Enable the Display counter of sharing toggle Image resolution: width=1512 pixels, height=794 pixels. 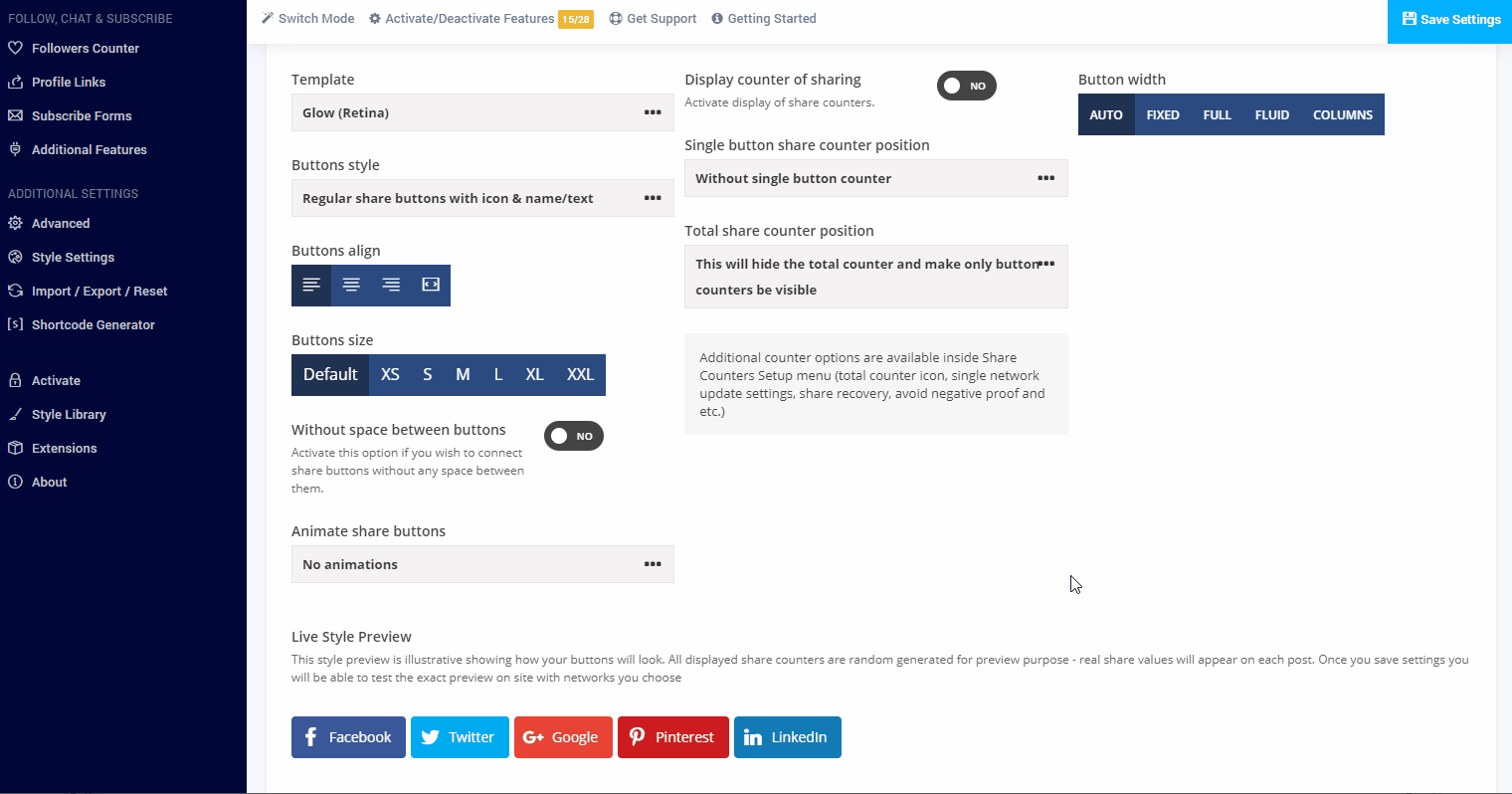[x=966, y=87]
